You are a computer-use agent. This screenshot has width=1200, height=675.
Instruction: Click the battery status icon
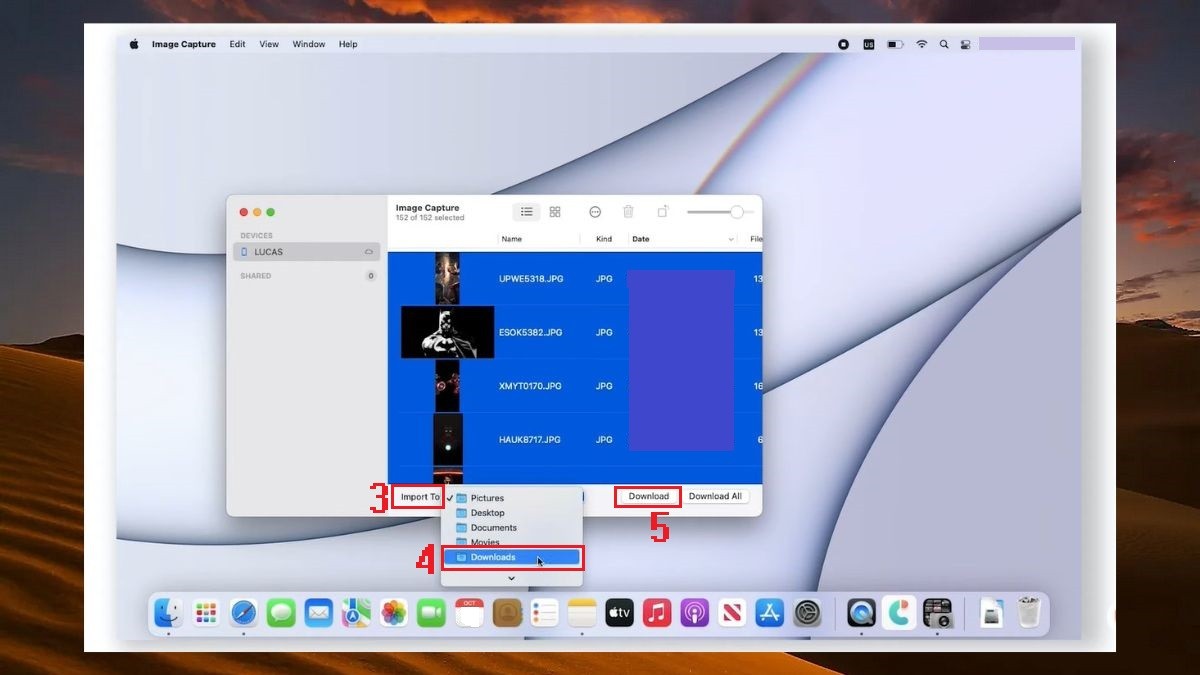[895, 44]
